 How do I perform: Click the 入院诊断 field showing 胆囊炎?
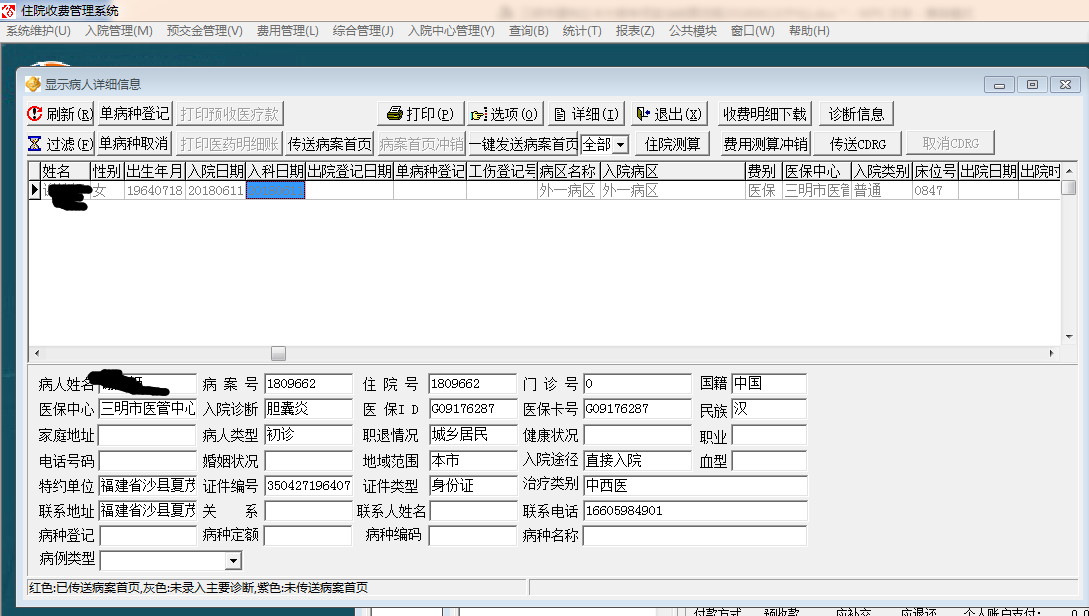[x=308, y=409]
